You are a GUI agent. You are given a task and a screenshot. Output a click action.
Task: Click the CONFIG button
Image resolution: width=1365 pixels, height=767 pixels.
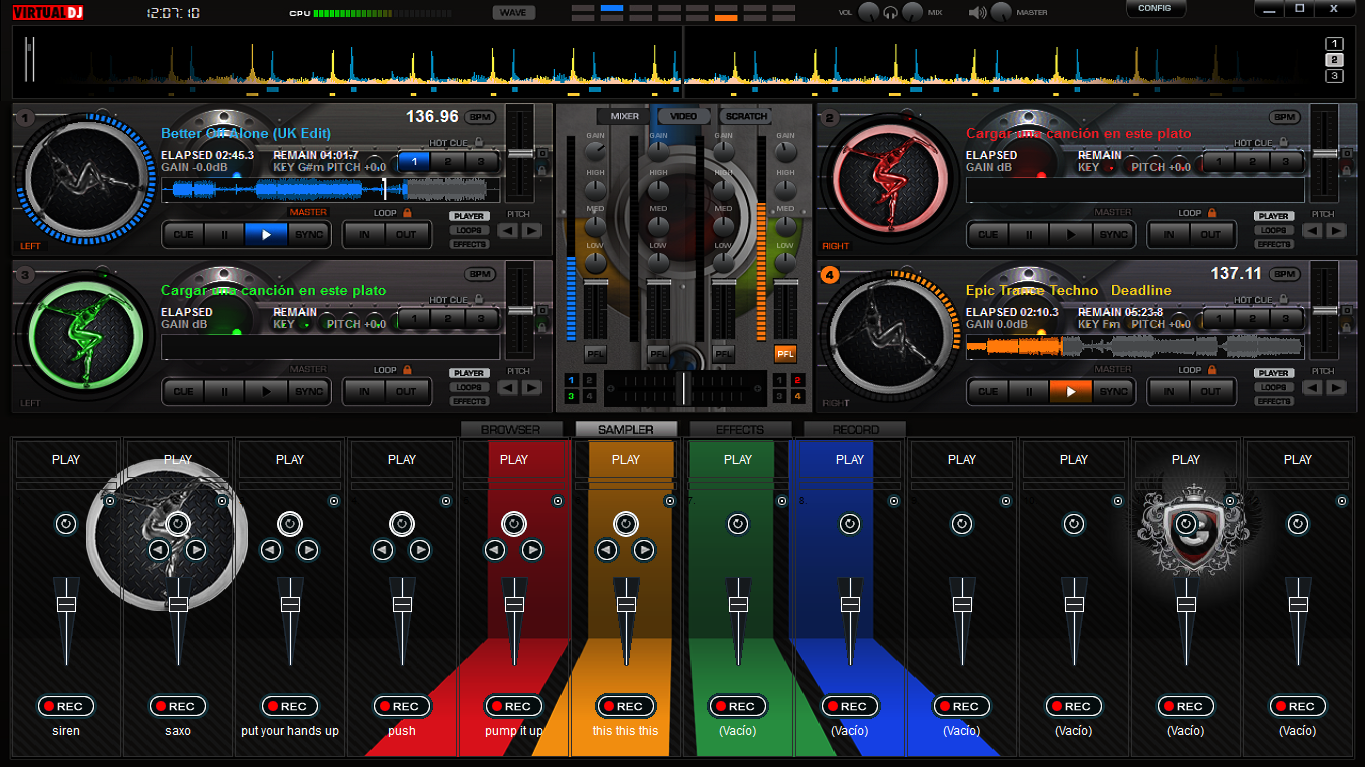1155,8
